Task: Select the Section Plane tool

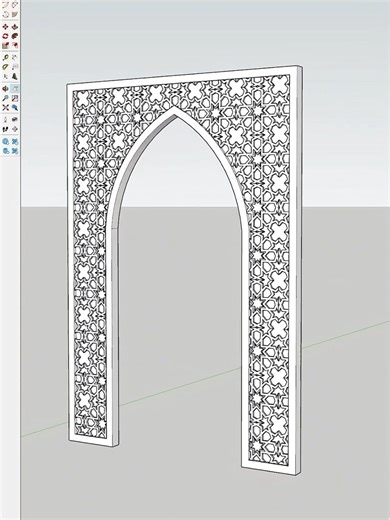Action: [x=15, y=129]
